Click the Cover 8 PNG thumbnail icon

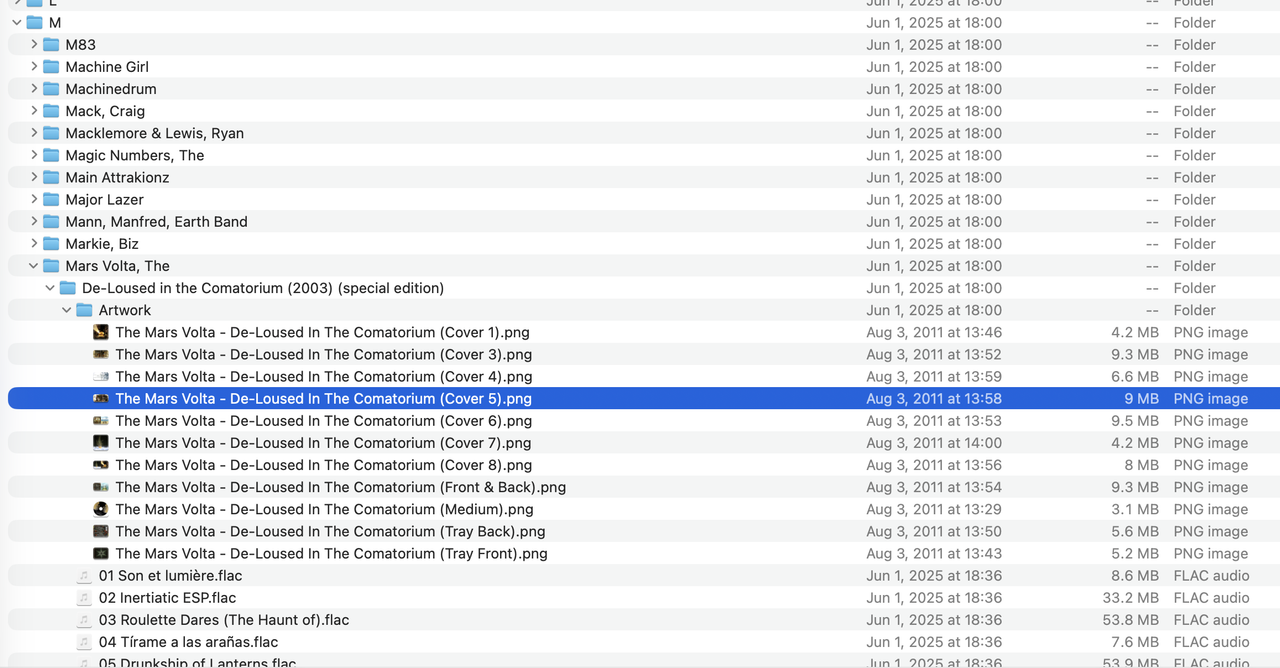click(101, 465)
